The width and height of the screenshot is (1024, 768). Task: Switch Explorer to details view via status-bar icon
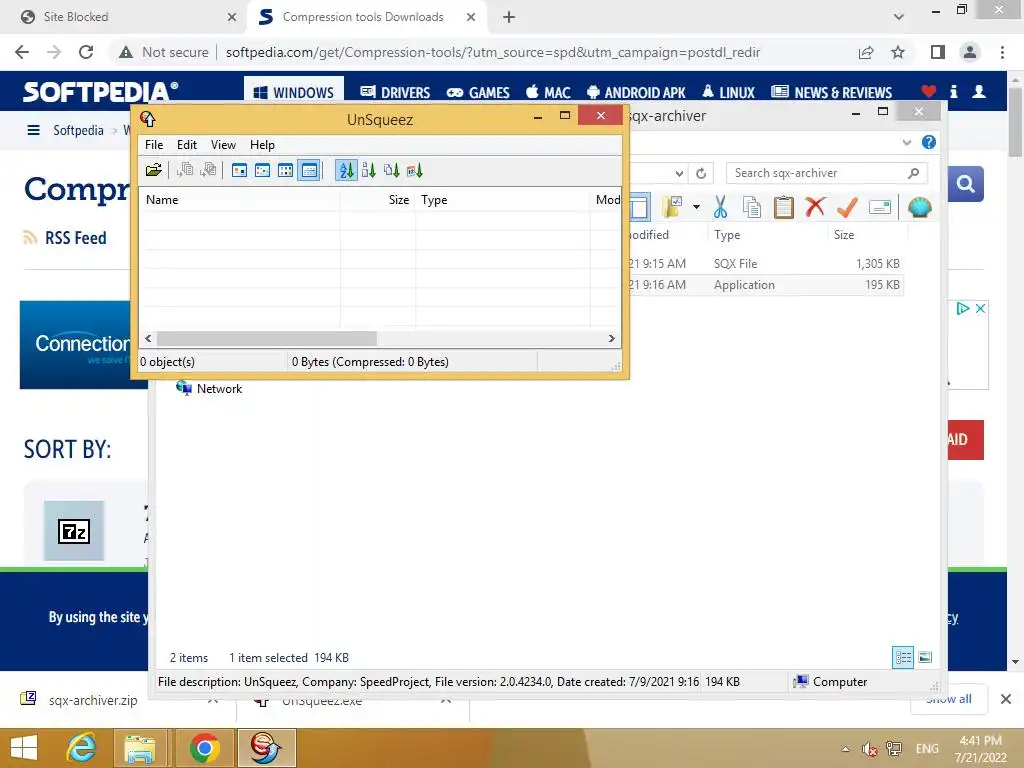[903, 657]
